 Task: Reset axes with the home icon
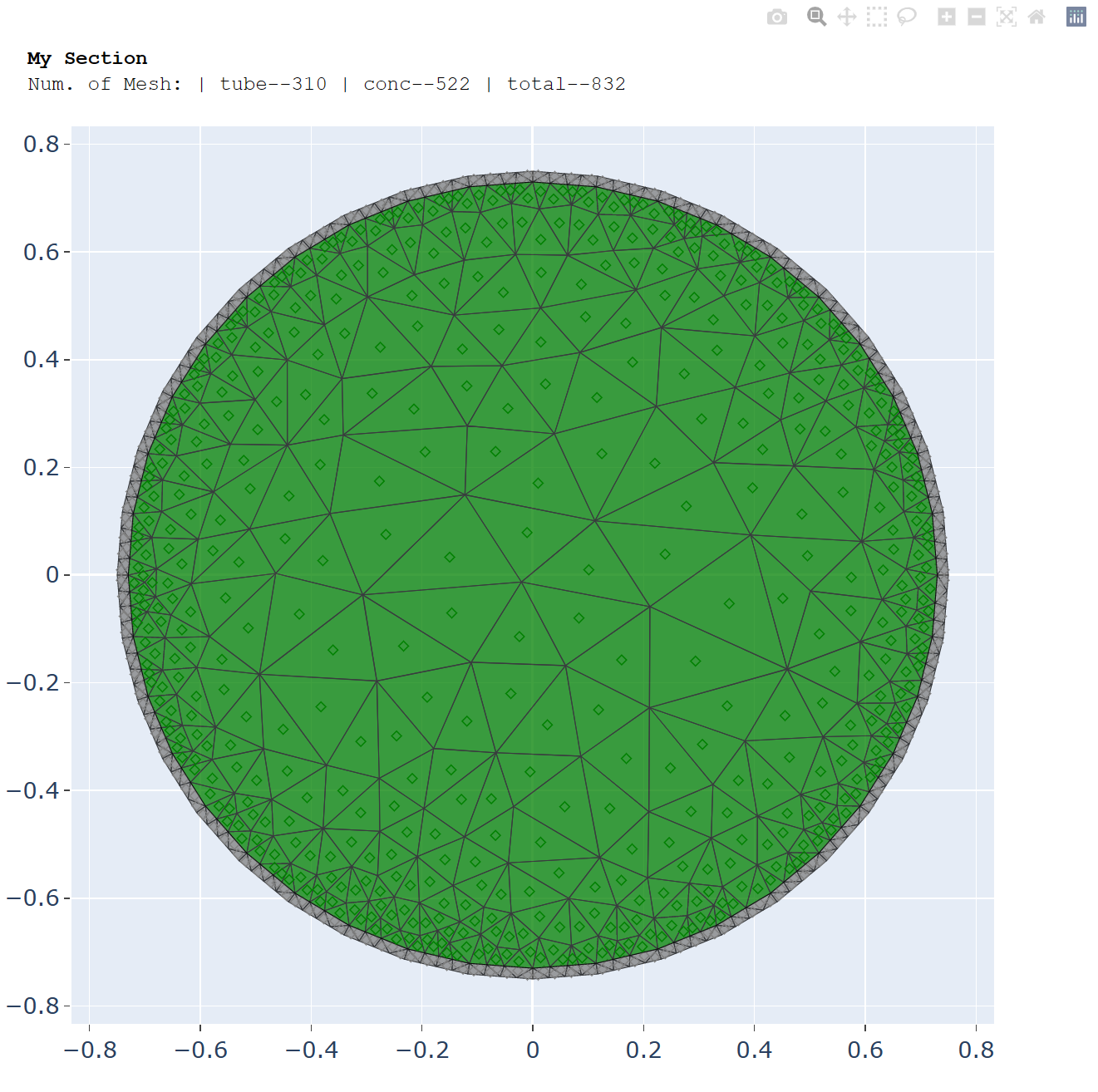[1036, 17]
